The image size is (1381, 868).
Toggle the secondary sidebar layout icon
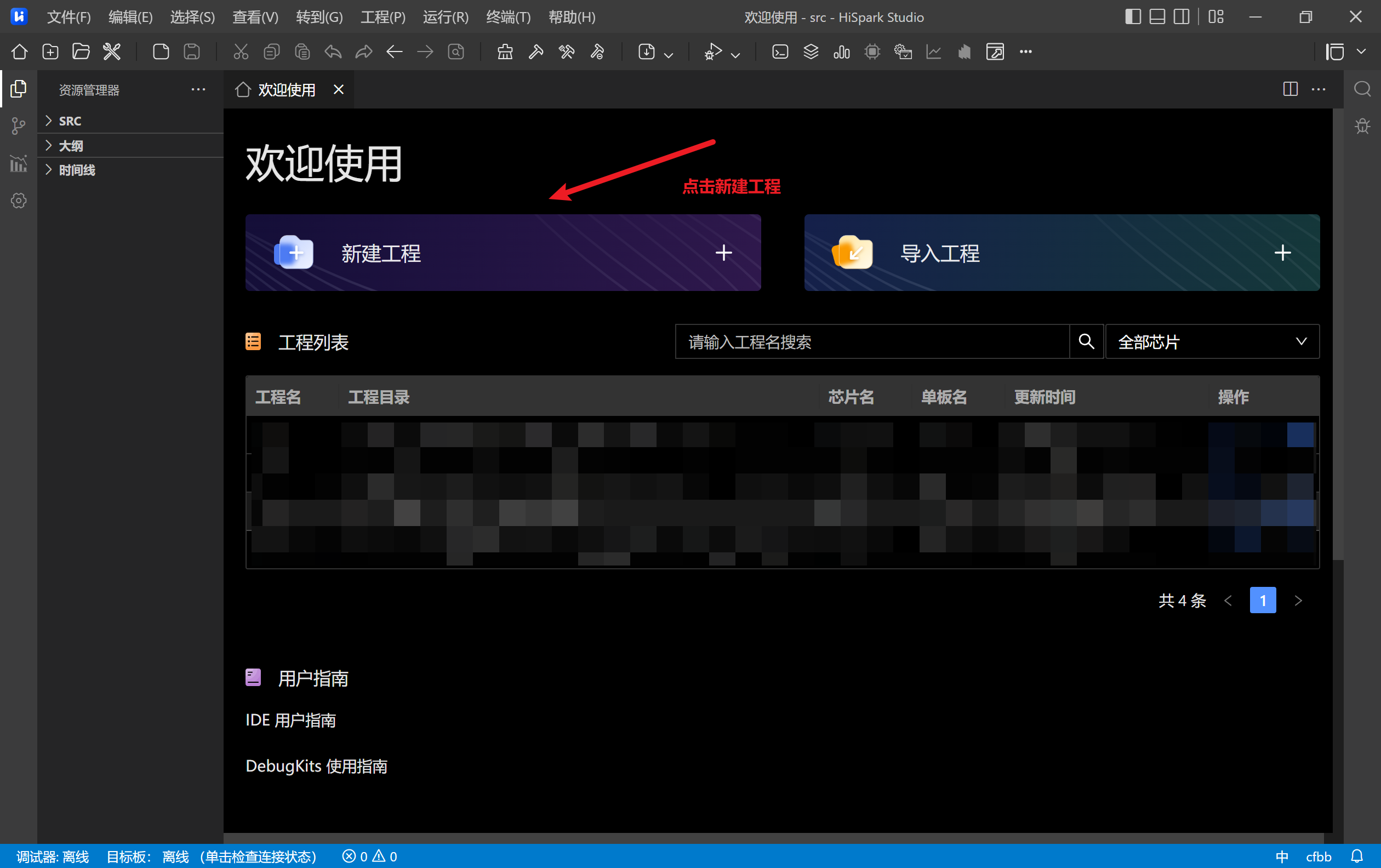pyautogui.click(x=1181, y=16)
